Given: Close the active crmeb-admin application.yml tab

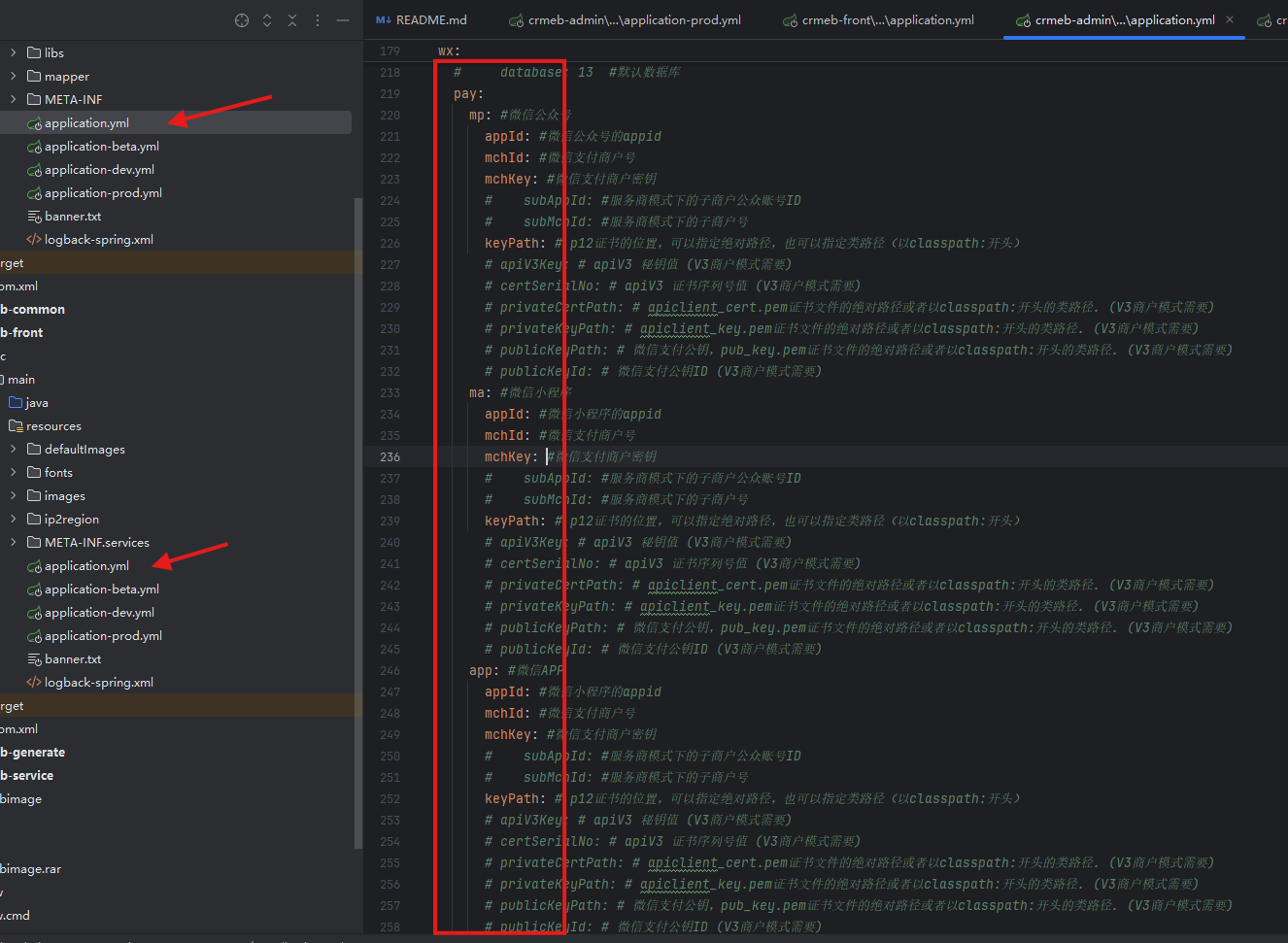Looking at the screenshot, I should (x=1230, y=19).
